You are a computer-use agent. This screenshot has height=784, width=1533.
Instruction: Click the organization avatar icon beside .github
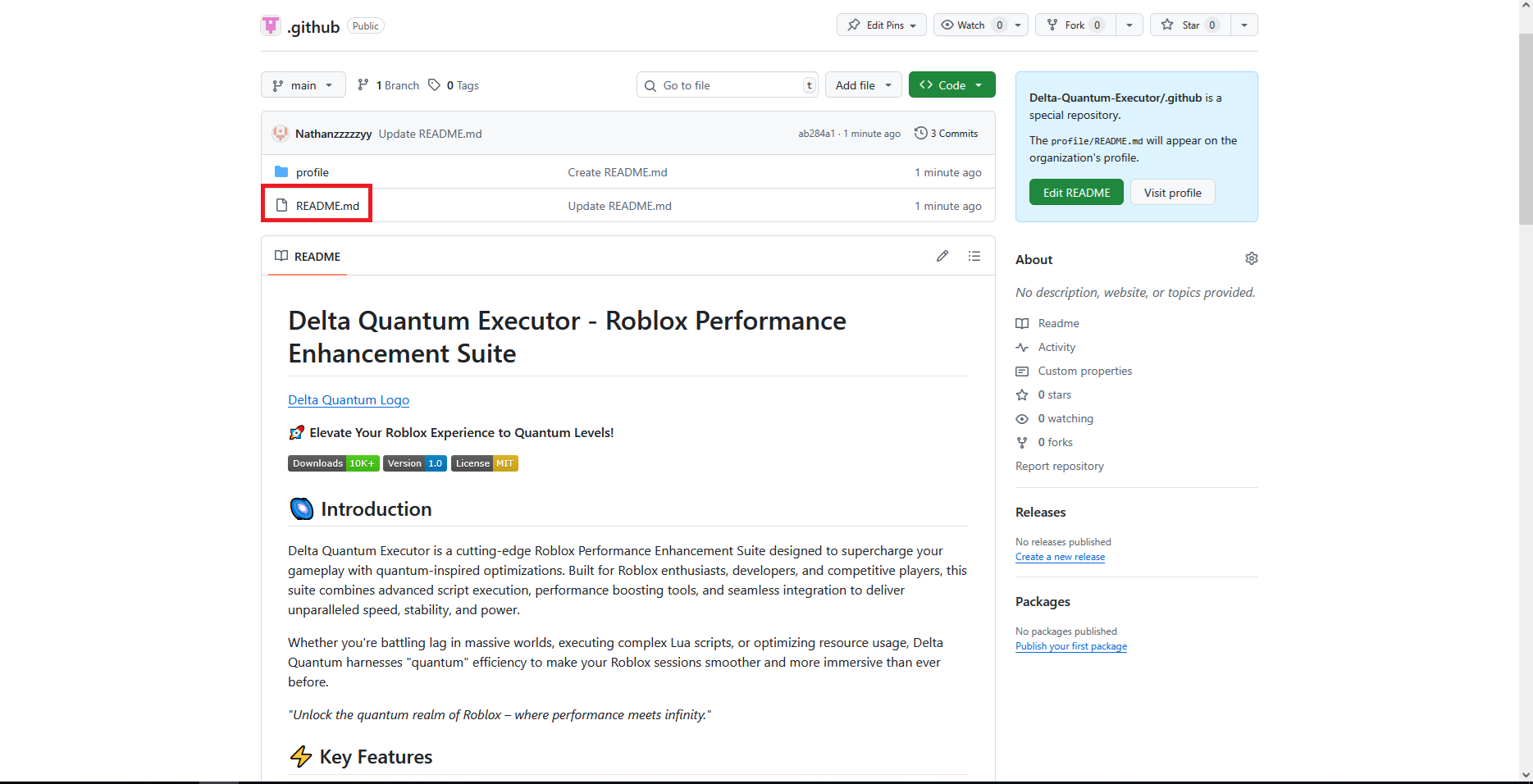(271, 25)
